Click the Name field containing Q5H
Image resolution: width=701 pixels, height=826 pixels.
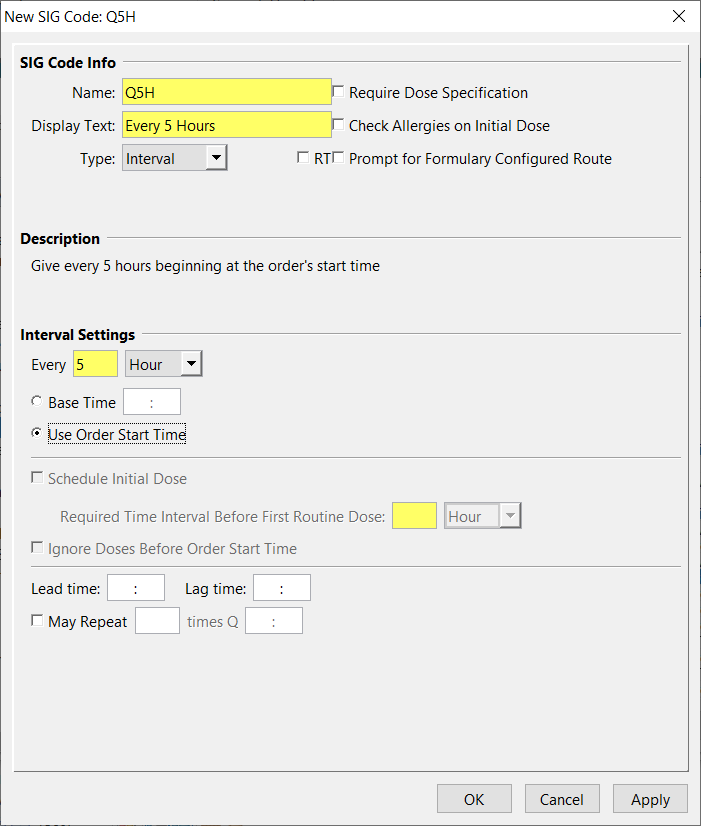(x=226, y=92)
